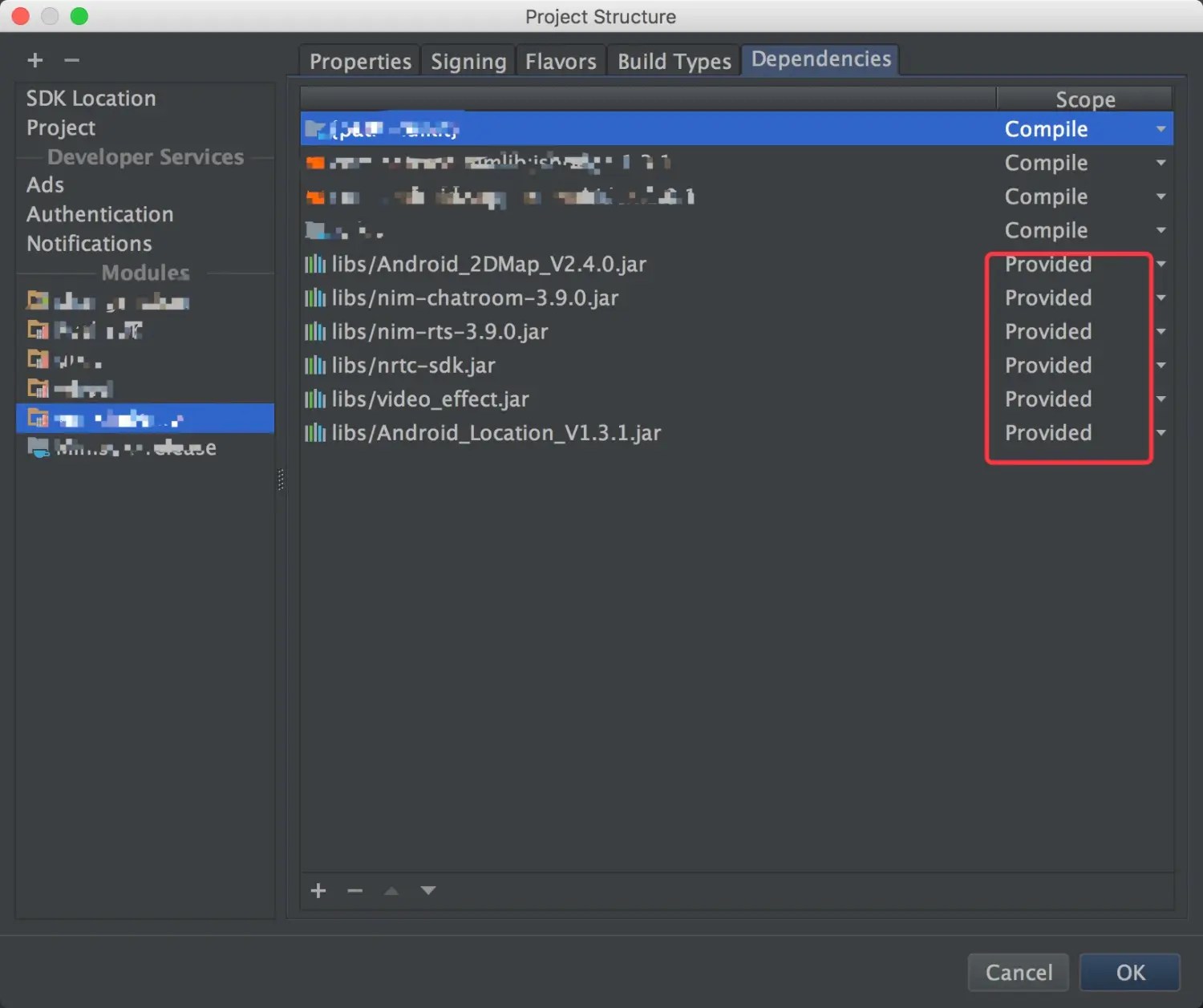Image resolution: width=1203 pixels, height=1008 pixels.
Task: Open the Provided scope dropdown for nrtc-sdk.jar
Action: (1160, 365)
